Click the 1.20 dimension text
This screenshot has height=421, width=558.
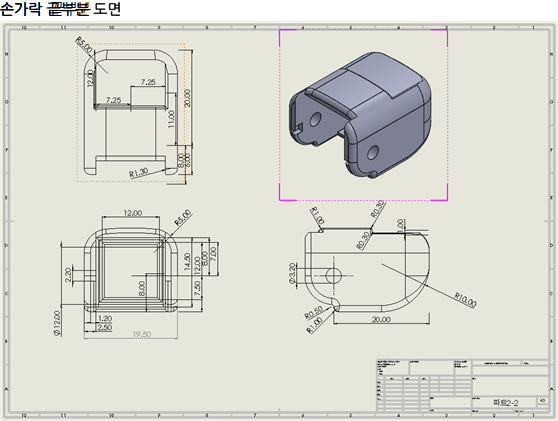[x=105, y=319]
